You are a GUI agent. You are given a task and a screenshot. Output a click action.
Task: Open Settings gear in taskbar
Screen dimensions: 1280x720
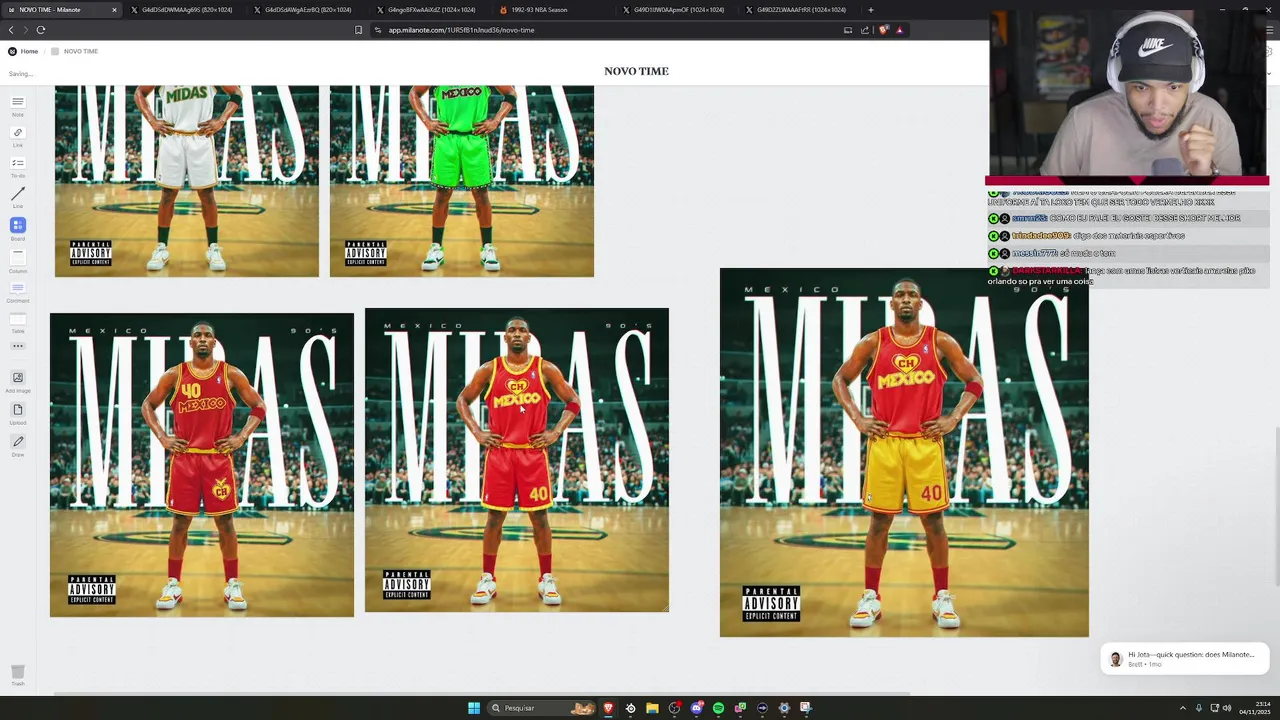point(784,708)
